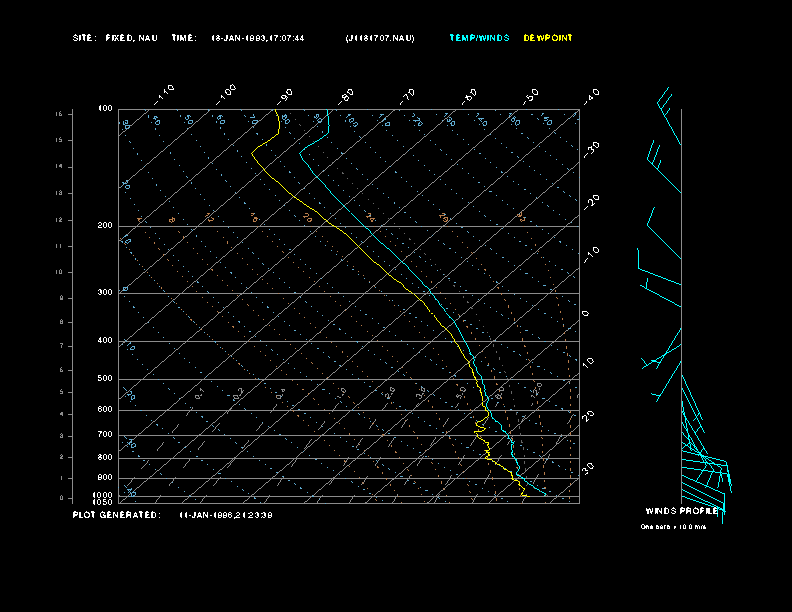Click the WINDS PROFILE caption
This screenshot has height=612, width=792.
[682, 511]
